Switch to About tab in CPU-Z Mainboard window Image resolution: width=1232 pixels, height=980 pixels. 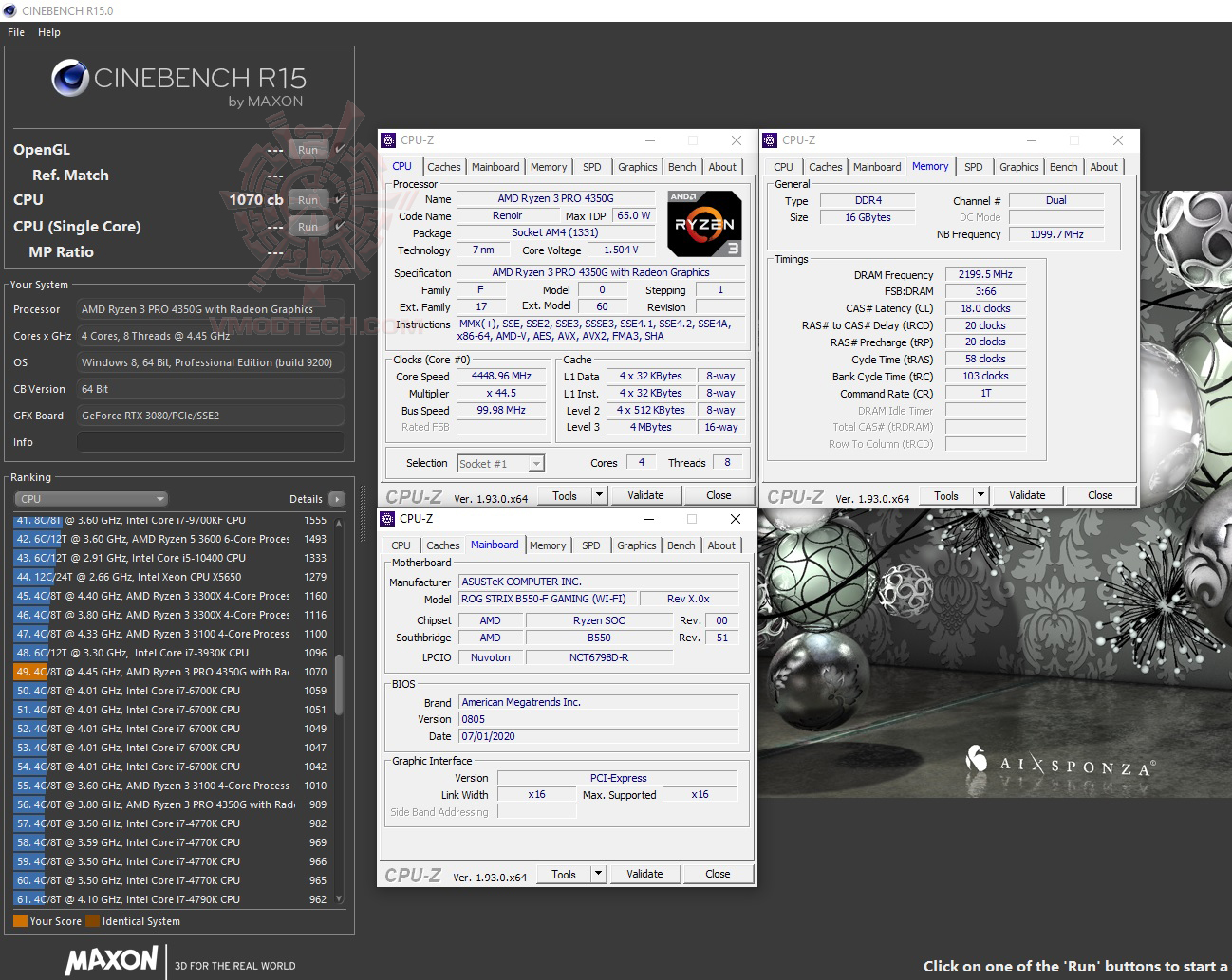[721, 545]
